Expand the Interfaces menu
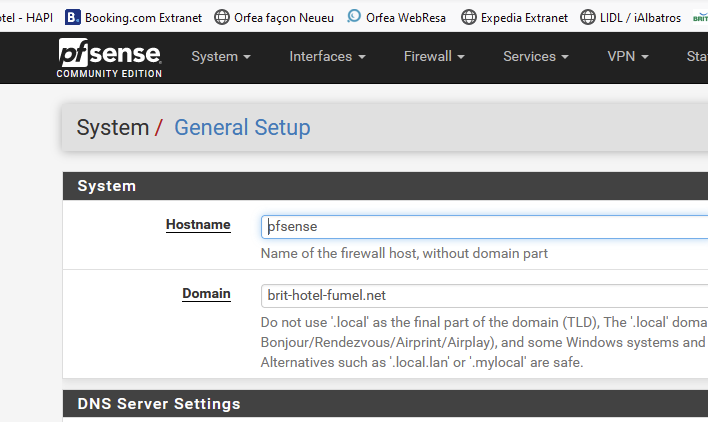The height and width of the screenshot is (422, 708). pyautogui.click(x=327, y=56)
